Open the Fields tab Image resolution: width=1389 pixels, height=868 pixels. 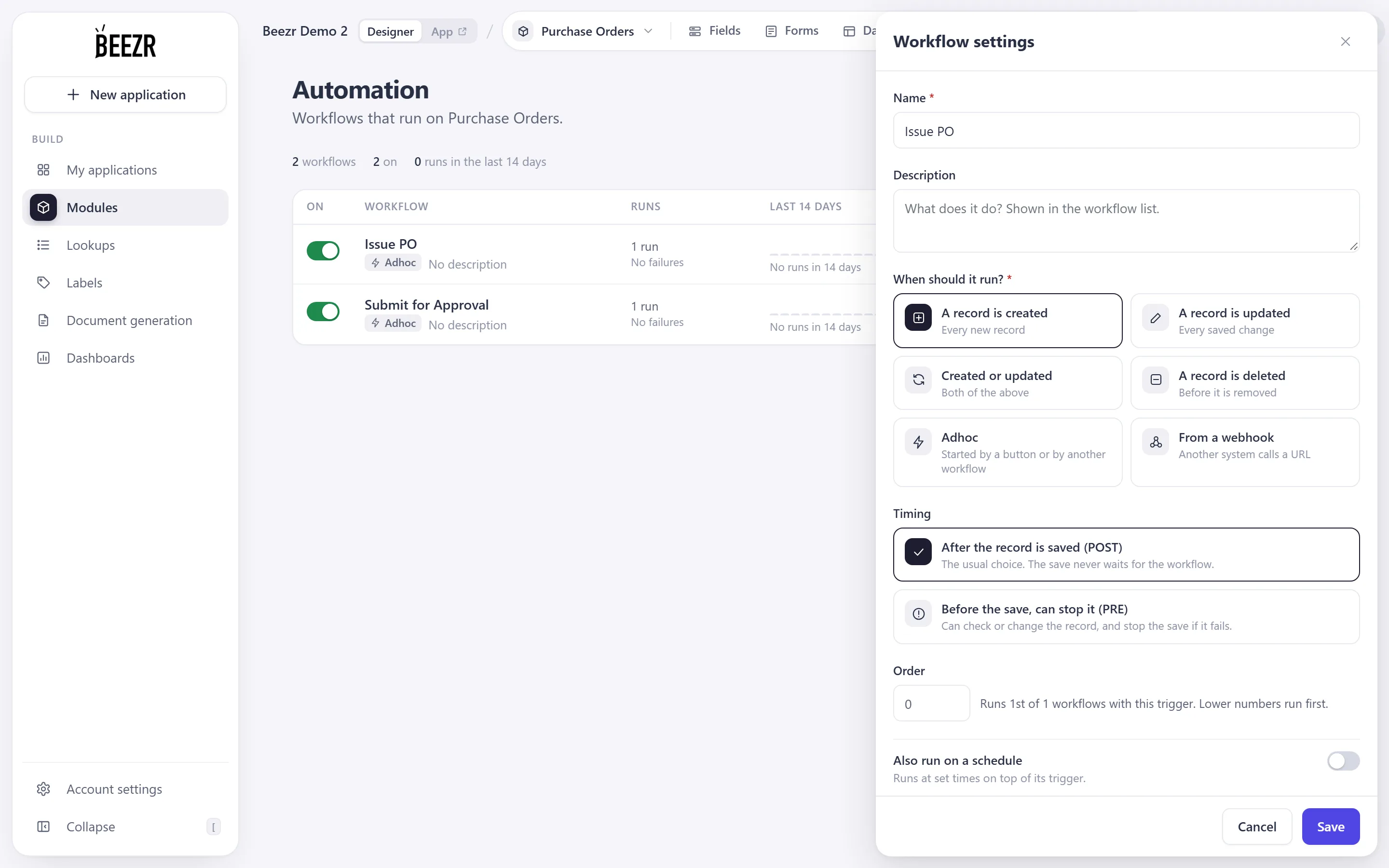715,31
